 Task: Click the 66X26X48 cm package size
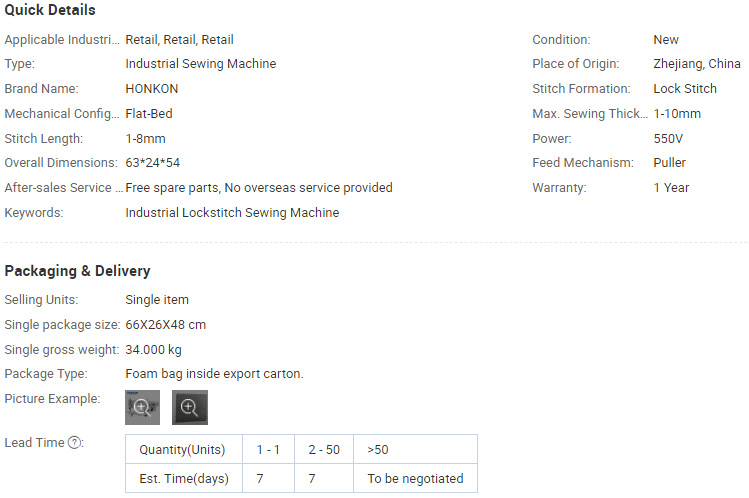pos(165,325)
